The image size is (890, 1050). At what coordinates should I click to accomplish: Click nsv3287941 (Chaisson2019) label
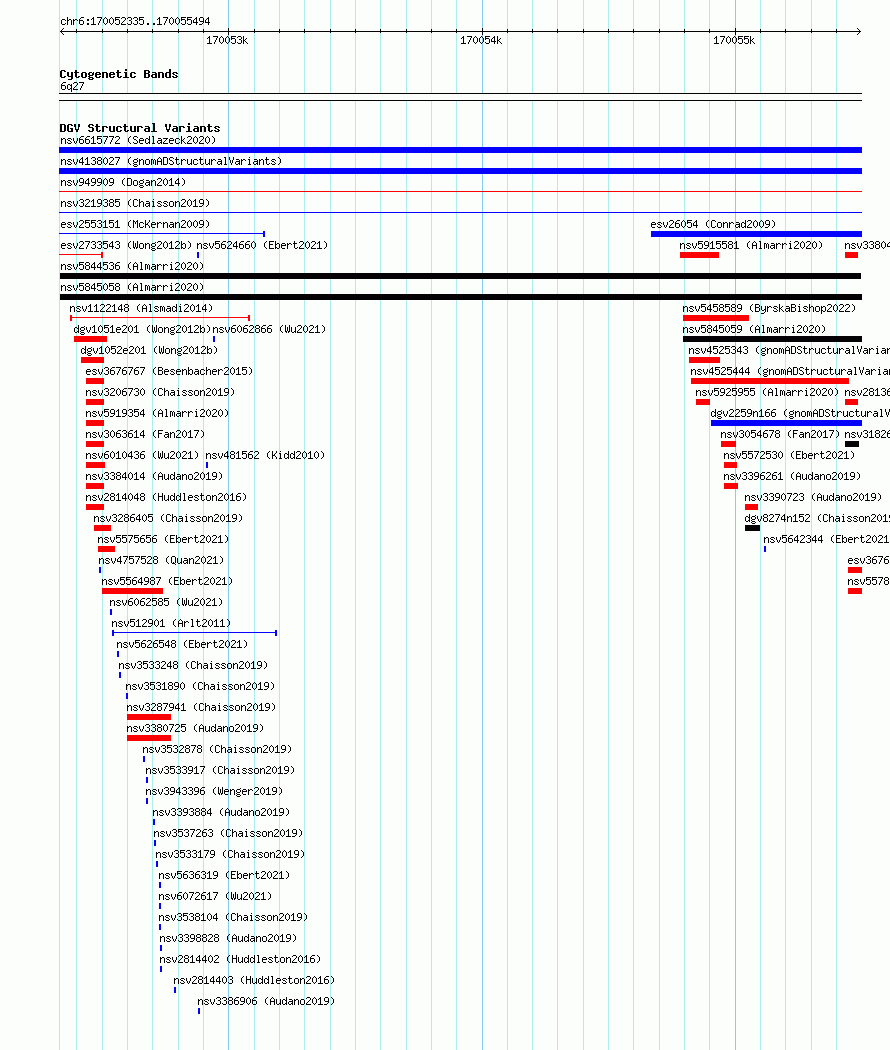click(202, 707)
